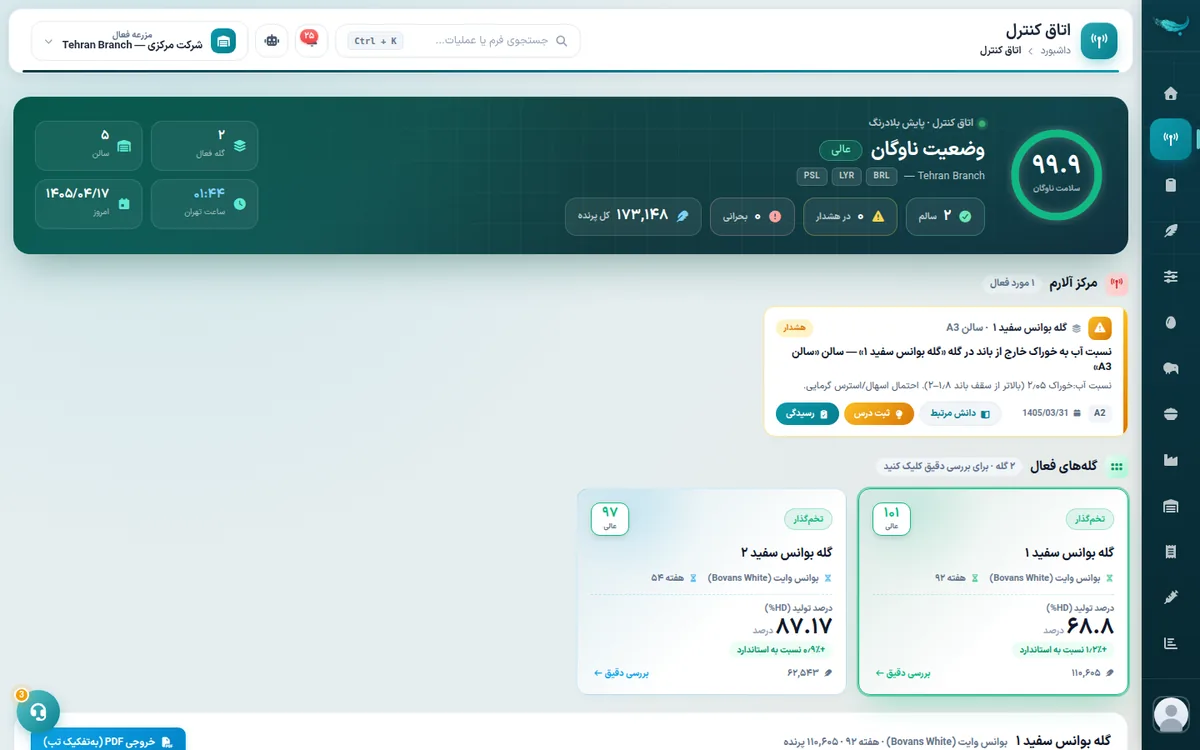The width and height of the screenshot is (1200, 750).
Task: Click the هشدار badge on the alarm card
Action: [x=793, y=327]
